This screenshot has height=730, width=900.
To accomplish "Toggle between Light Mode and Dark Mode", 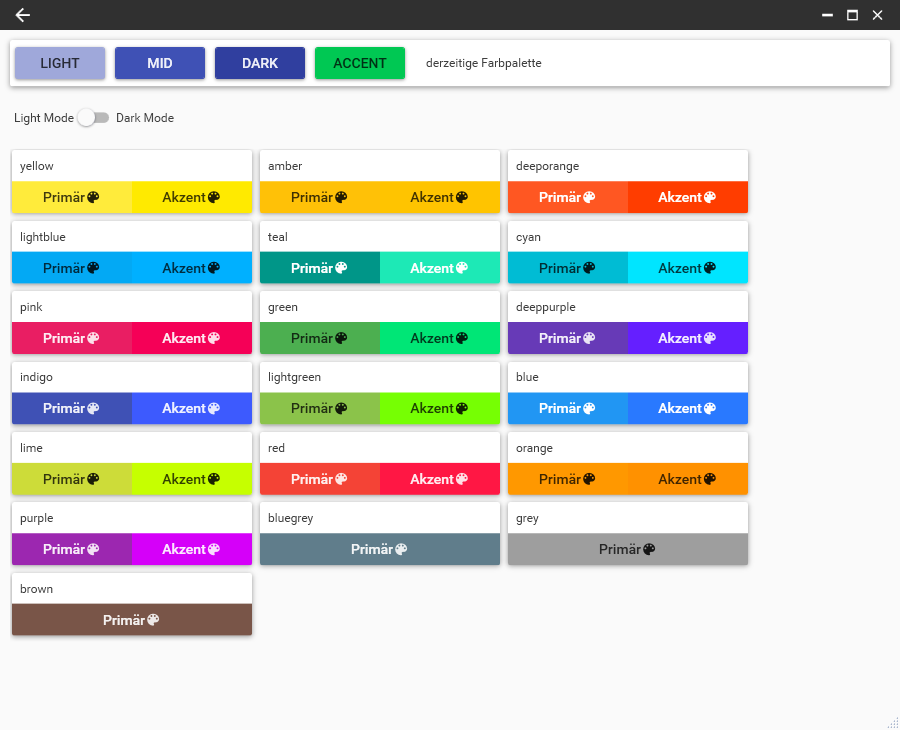I will [x=94, y=118].
